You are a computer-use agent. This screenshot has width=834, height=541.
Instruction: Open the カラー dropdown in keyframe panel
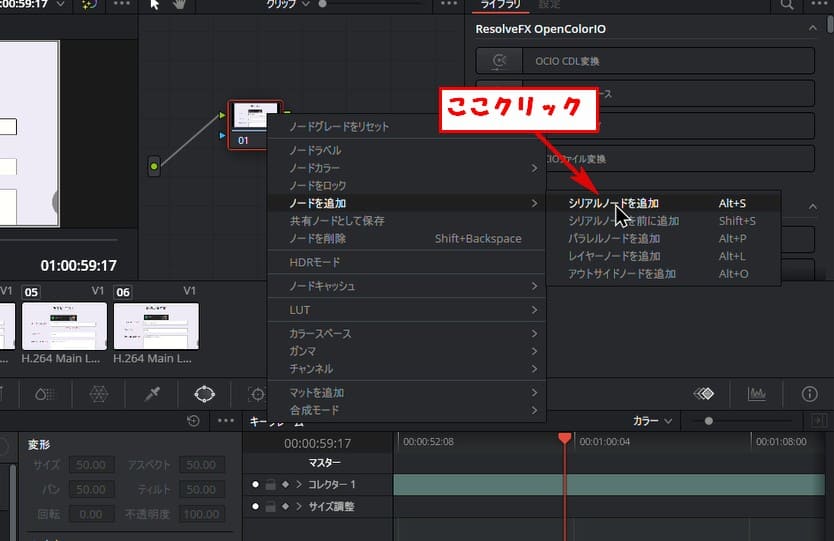coord(655,421)
